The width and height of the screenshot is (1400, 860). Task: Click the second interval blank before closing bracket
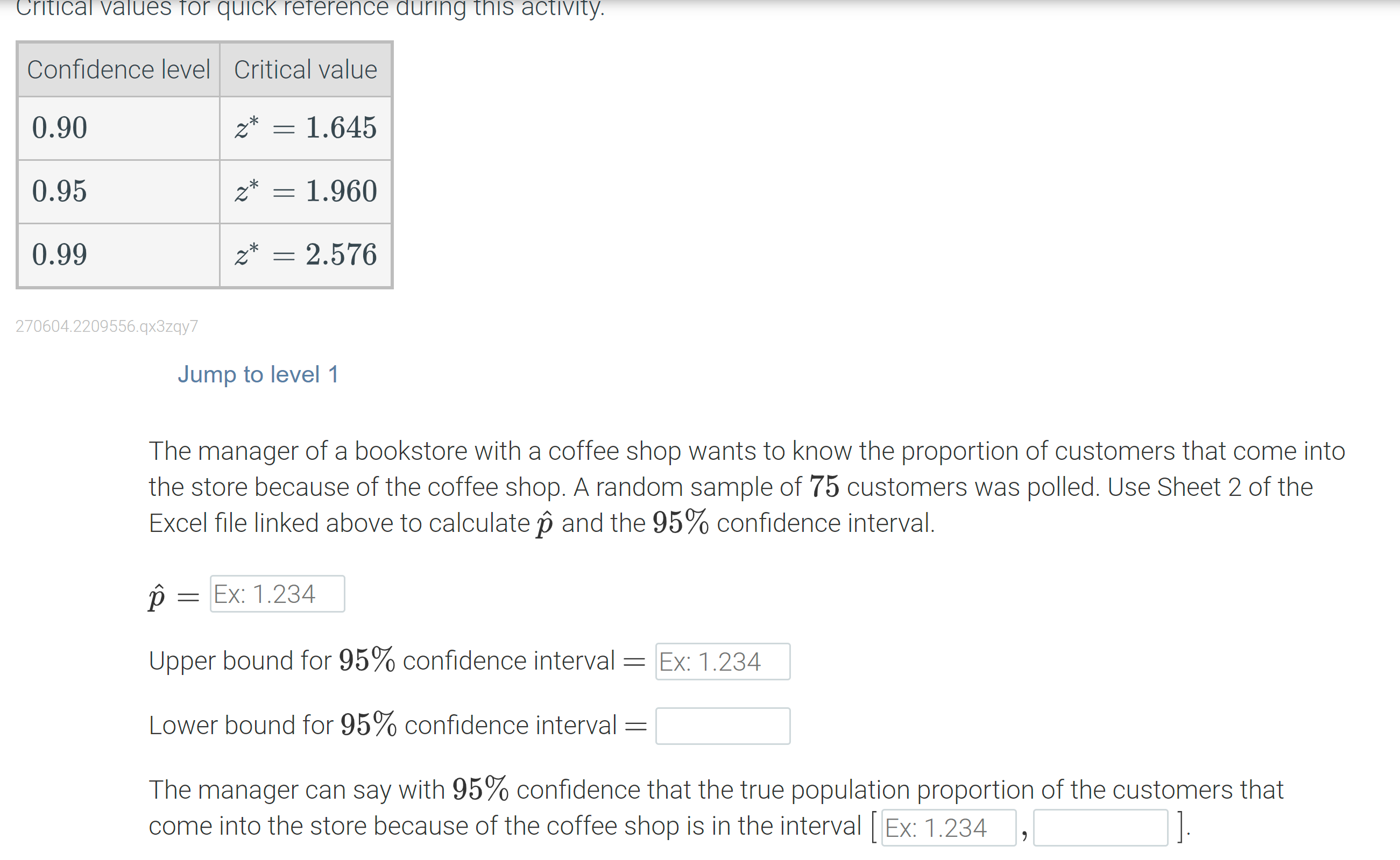coord(1100,829)
